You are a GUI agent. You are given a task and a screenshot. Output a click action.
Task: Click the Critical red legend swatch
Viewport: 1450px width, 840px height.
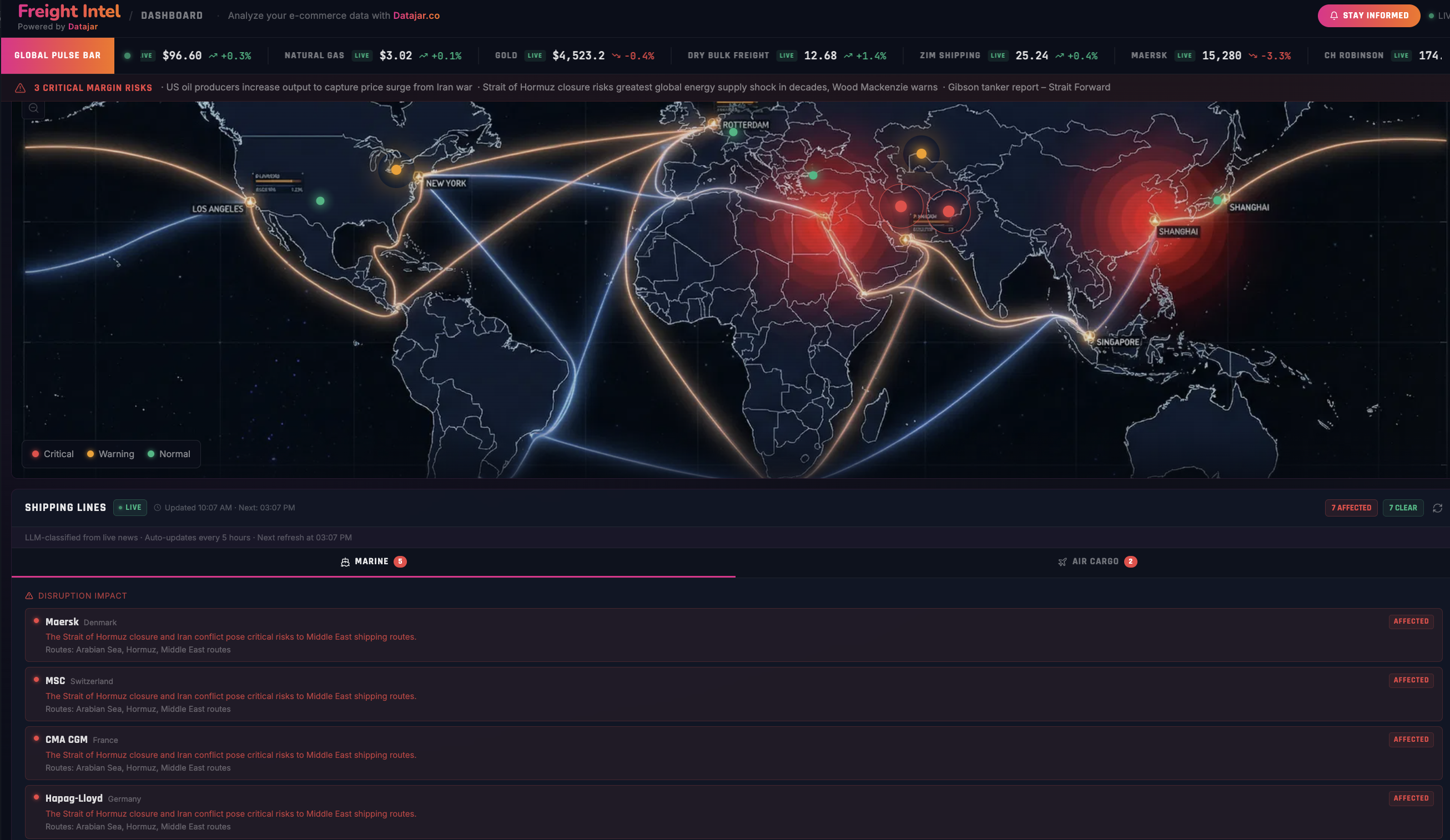[x=36, y=454]
